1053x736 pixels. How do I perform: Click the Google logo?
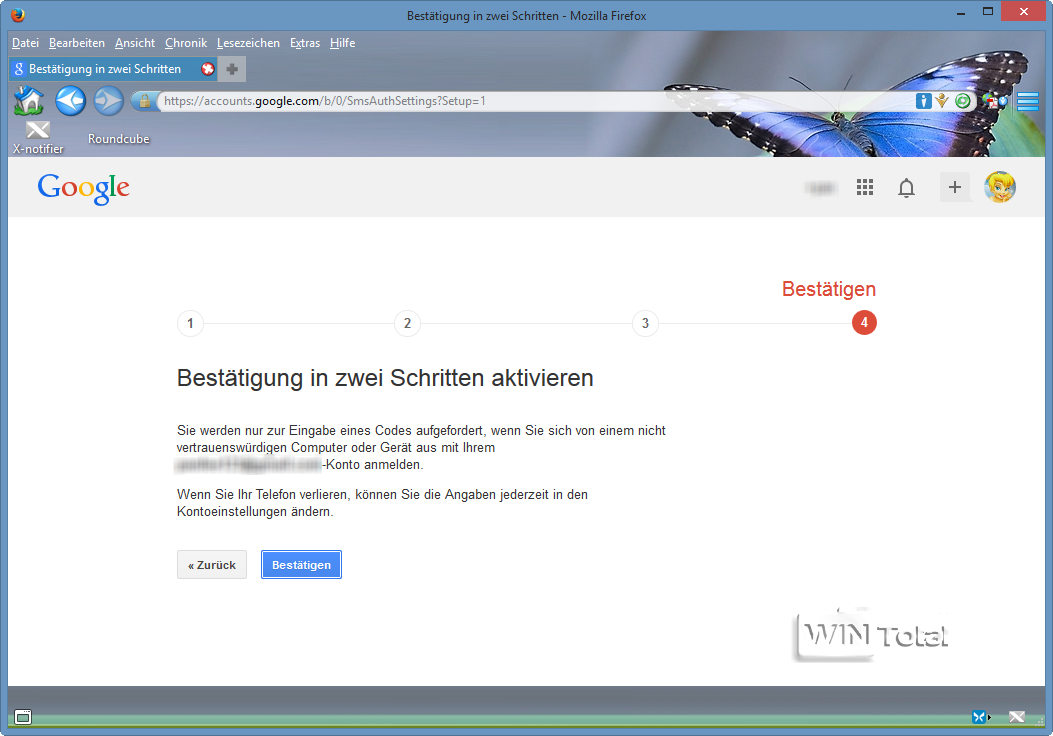pyautogui.click(x=83, y=188)
